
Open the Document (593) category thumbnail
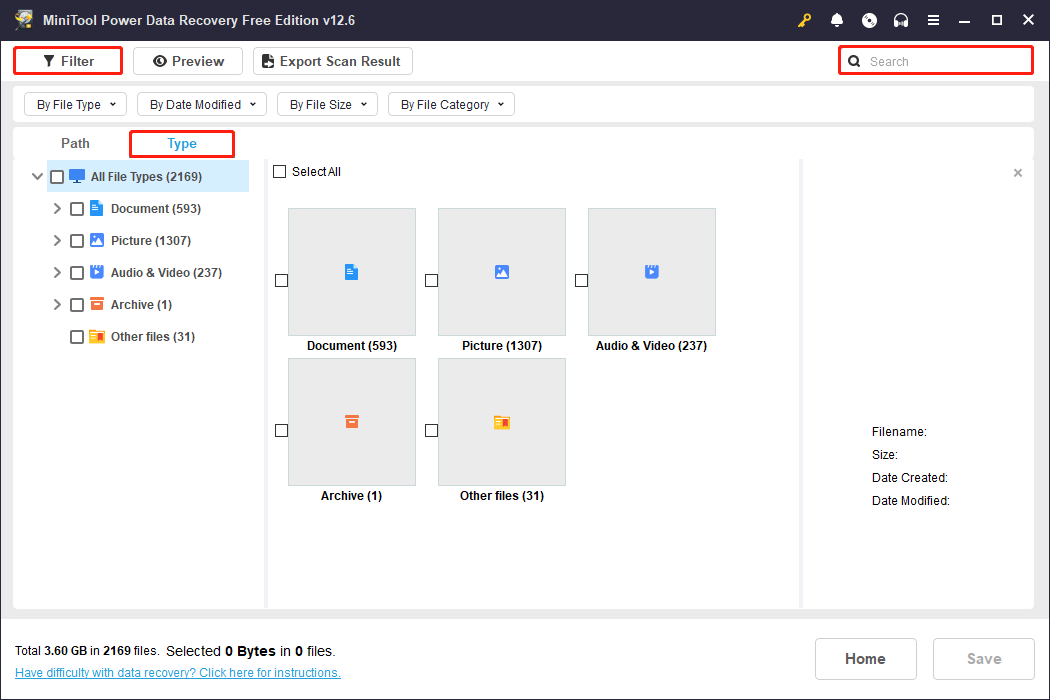point(351,272)
